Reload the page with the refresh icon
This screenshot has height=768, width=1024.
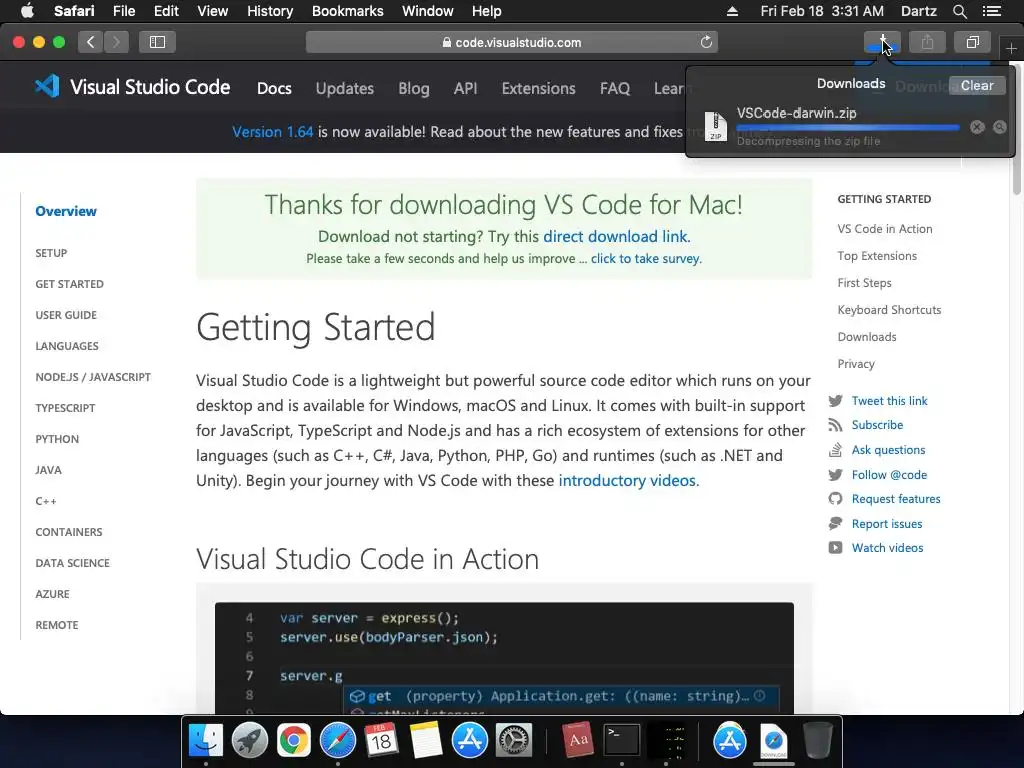coord(706,42)
